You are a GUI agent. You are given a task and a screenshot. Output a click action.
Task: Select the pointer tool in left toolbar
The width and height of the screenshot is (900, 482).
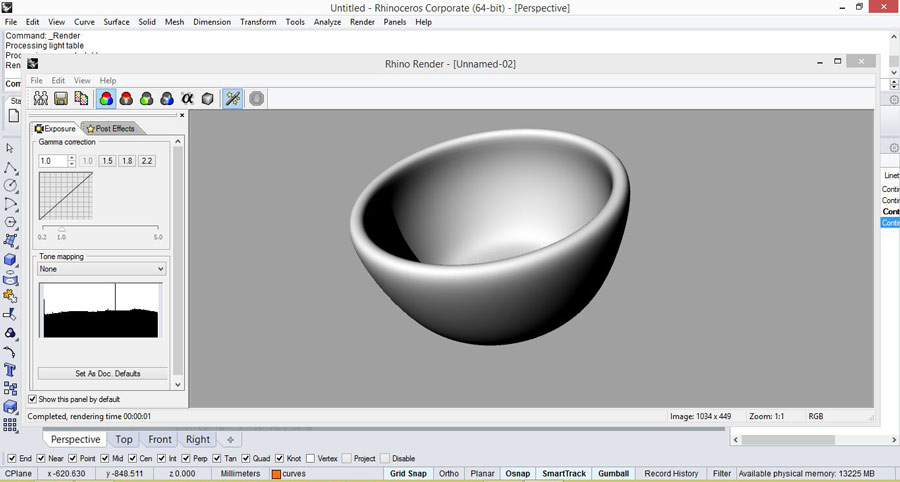[x=10, y=149]
